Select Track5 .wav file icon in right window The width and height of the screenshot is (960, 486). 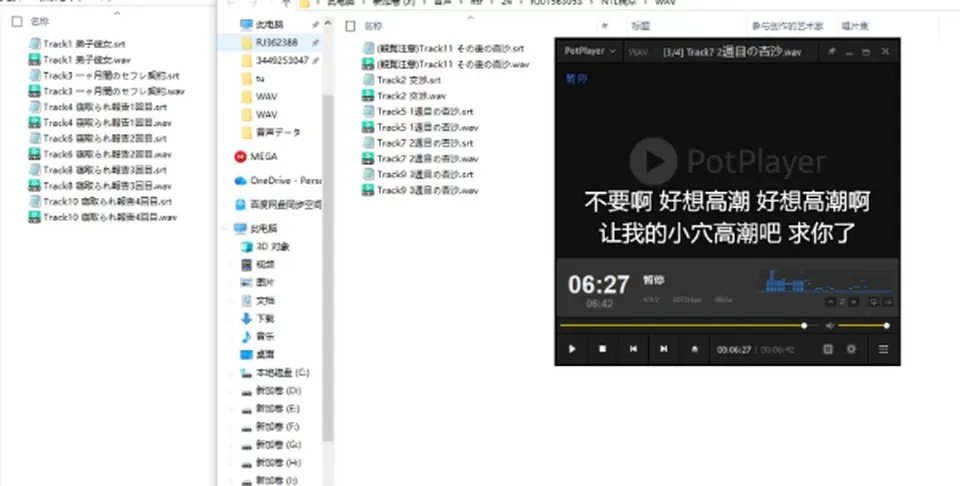coord(368,127)
